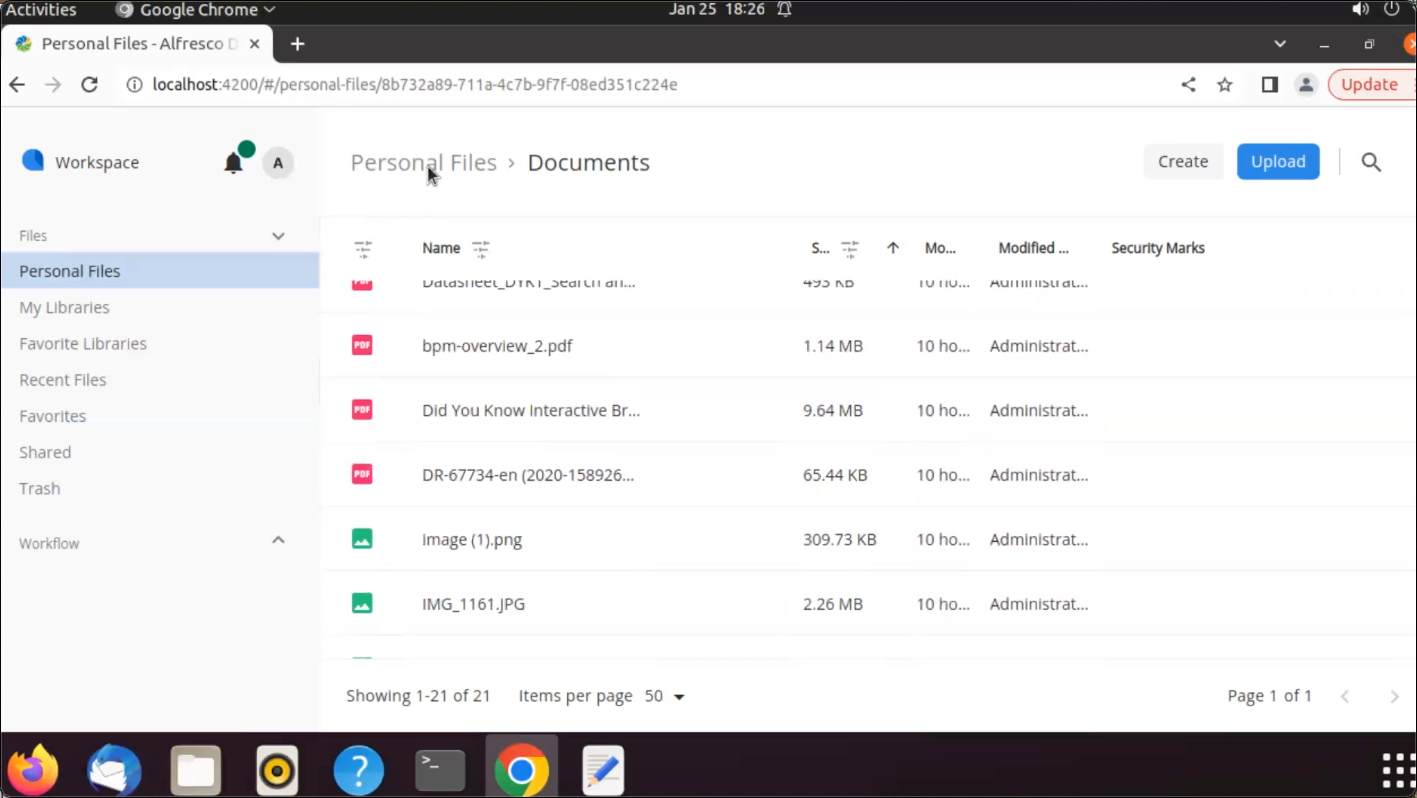Viewport: 1417px width, 798px height.
Task: Open search with the magnifier icon
Action: (x=1370, y=161)
